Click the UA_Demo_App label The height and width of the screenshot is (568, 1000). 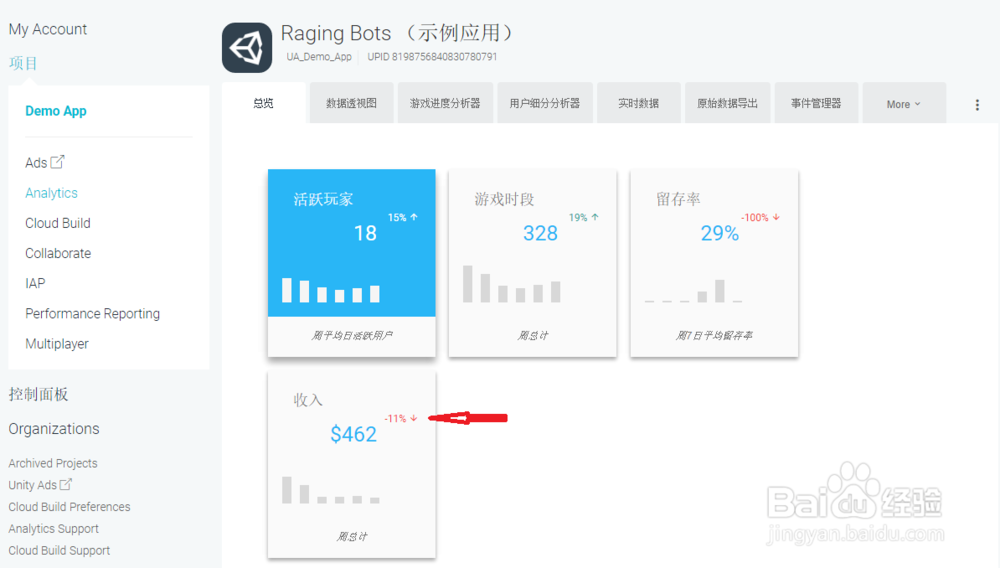point(319,57)
